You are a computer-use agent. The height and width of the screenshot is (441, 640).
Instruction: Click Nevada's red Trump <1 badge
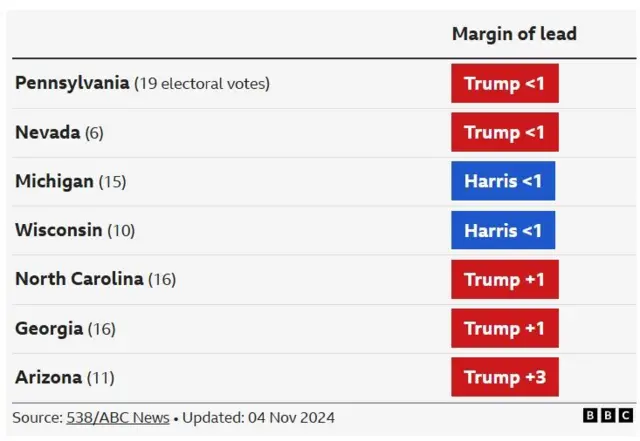(504, 133)
